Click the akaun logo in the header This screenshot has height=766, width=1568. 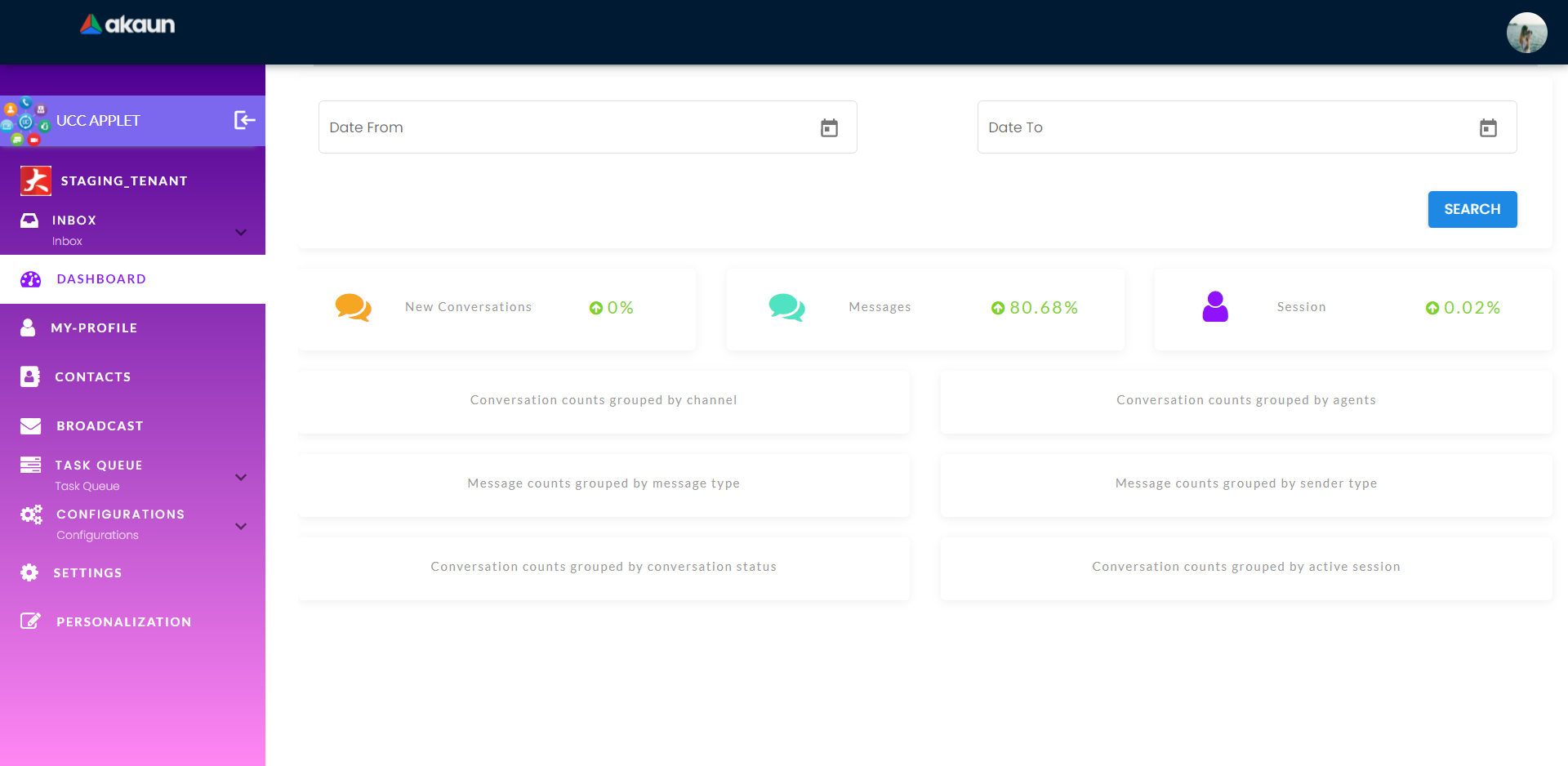click(x=128, y=24)
